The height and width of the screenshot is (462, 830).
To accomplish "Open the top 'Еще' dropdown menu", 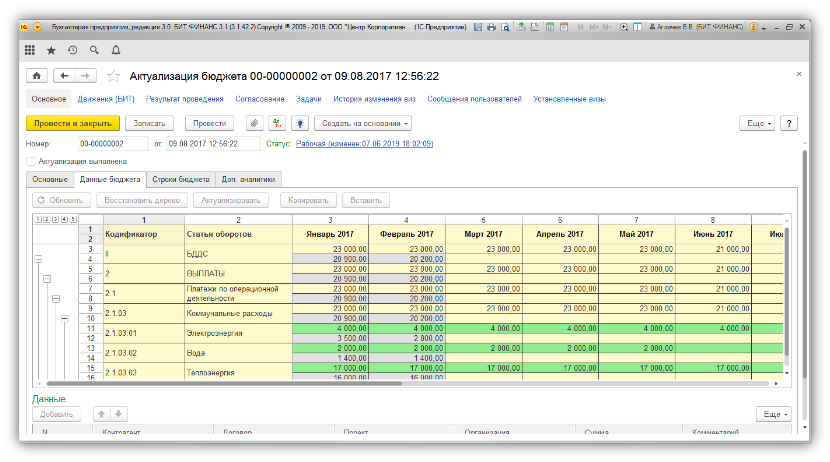I will pos(756,123).
